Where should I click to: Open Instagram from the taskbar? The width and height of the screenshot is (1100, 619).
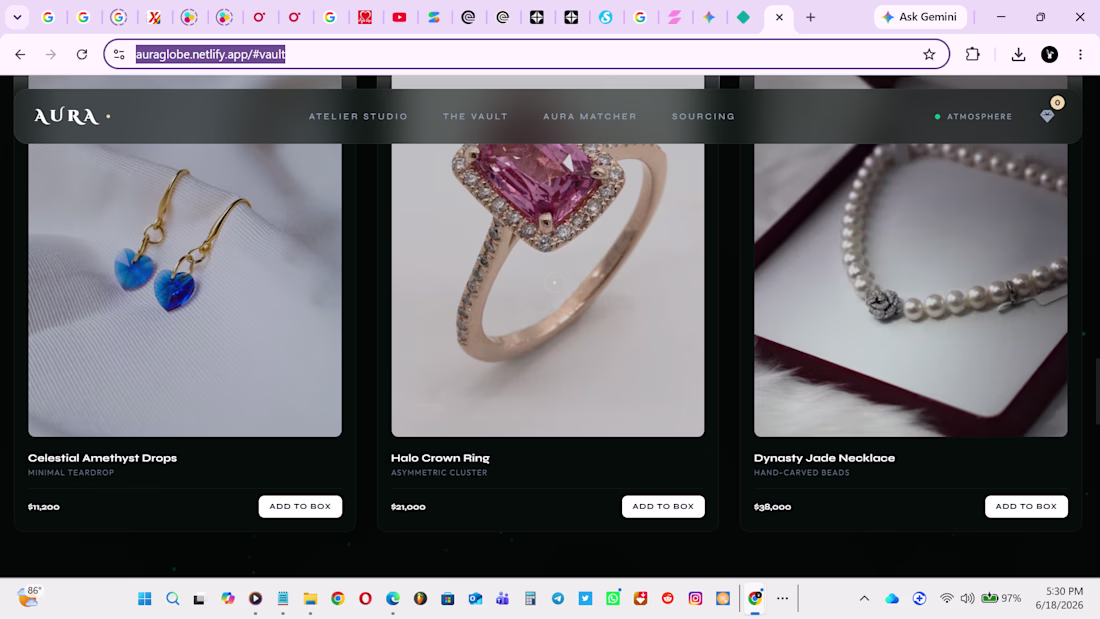[x=695, y=598]
